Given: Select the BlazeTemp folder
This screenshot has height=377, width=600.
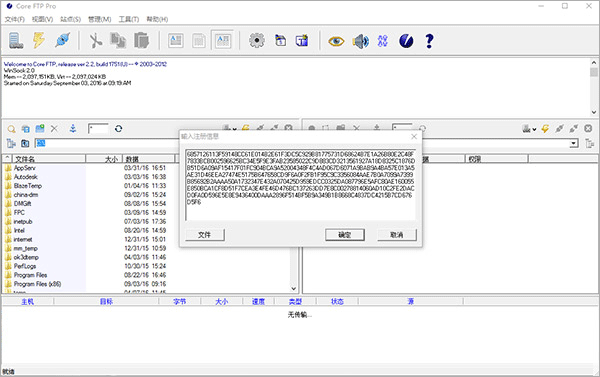Looking at the screenshot, I should 28,186.
